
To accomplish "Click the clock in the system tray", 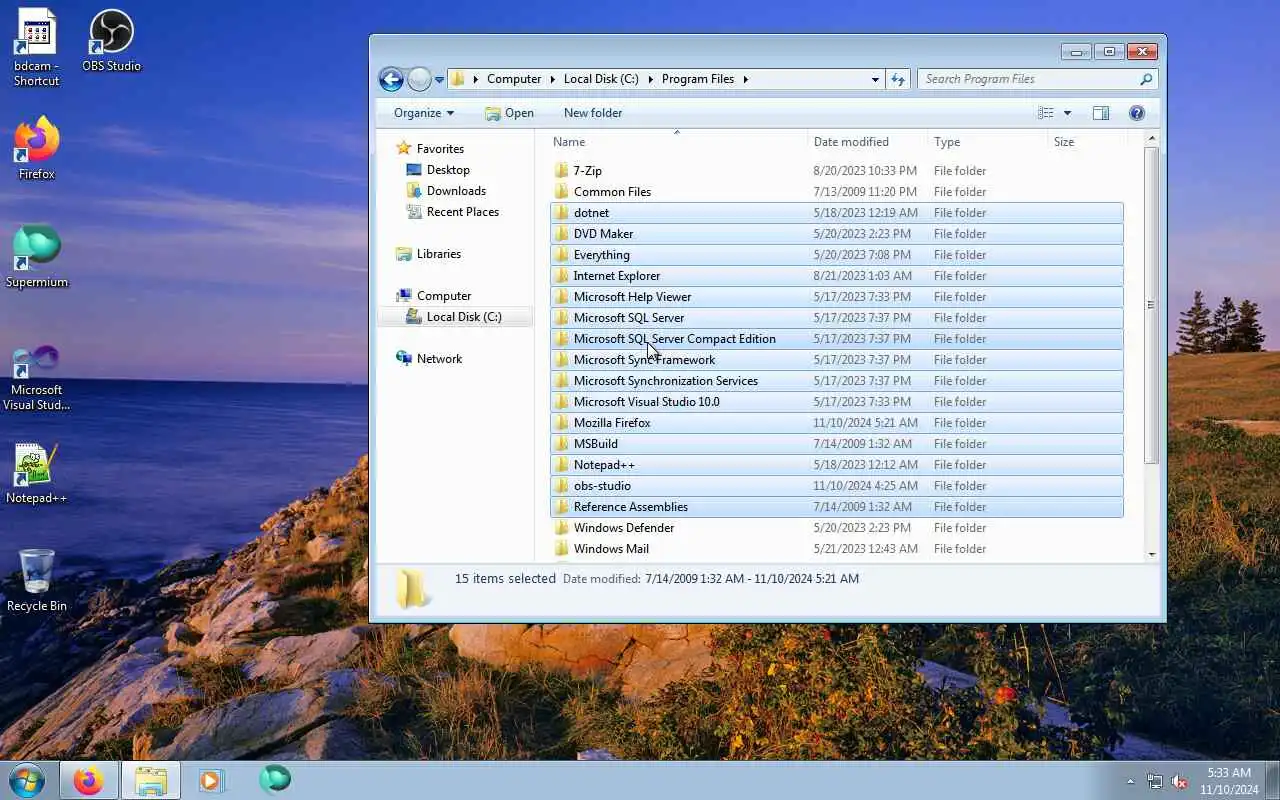I will pyautogui.click(x=1228, y=781).
